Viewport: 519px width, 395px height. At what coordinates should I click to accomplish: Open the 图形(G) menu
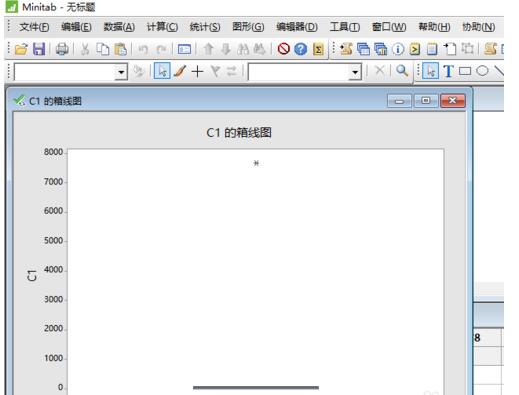pyautogui.click(x=248, y=27)
